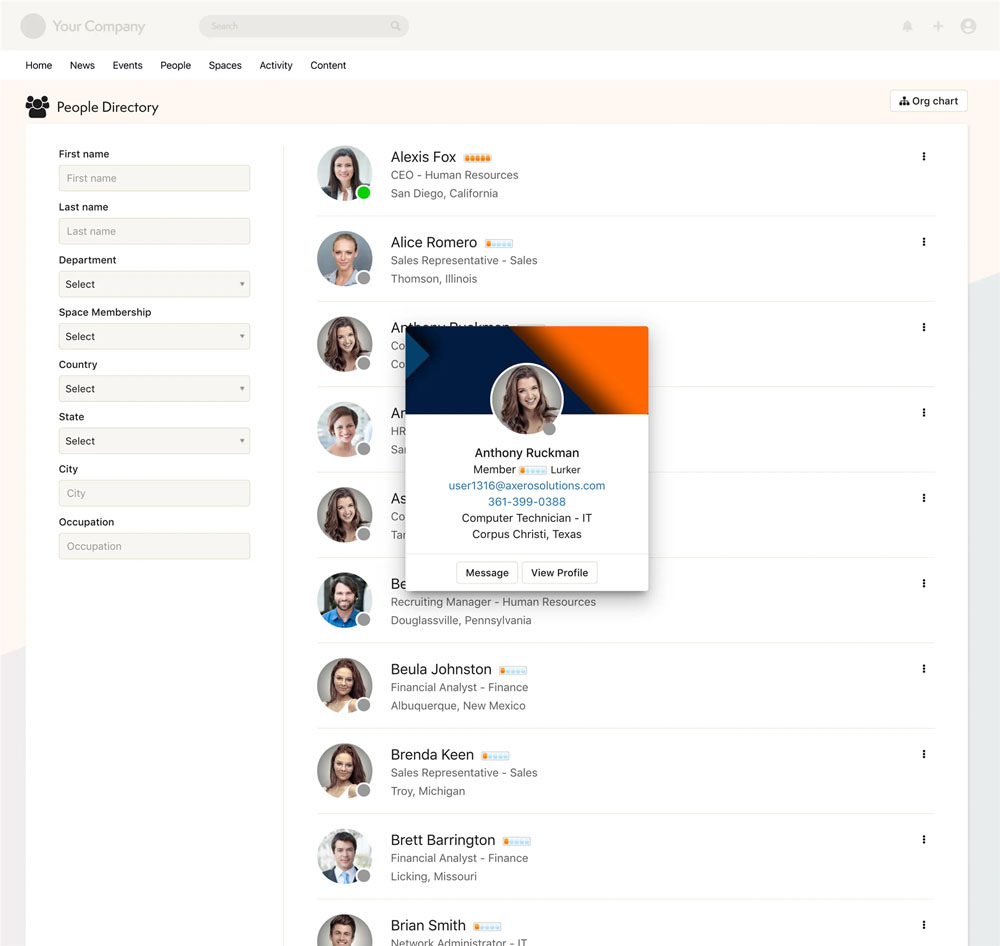Open the user1316@axerosolutions.com email link
This screenshot has width=1000, height=946.
point(526,485)
